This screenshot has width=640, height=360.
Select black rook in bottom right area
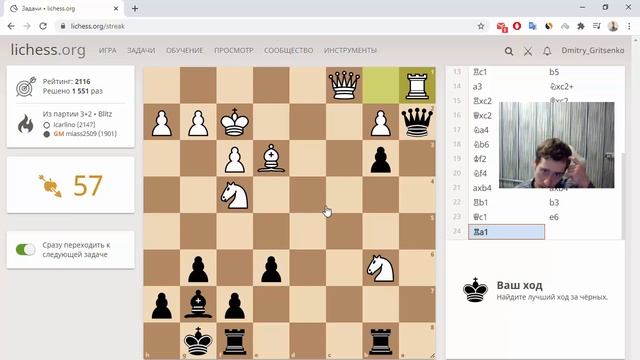[380, 341]
